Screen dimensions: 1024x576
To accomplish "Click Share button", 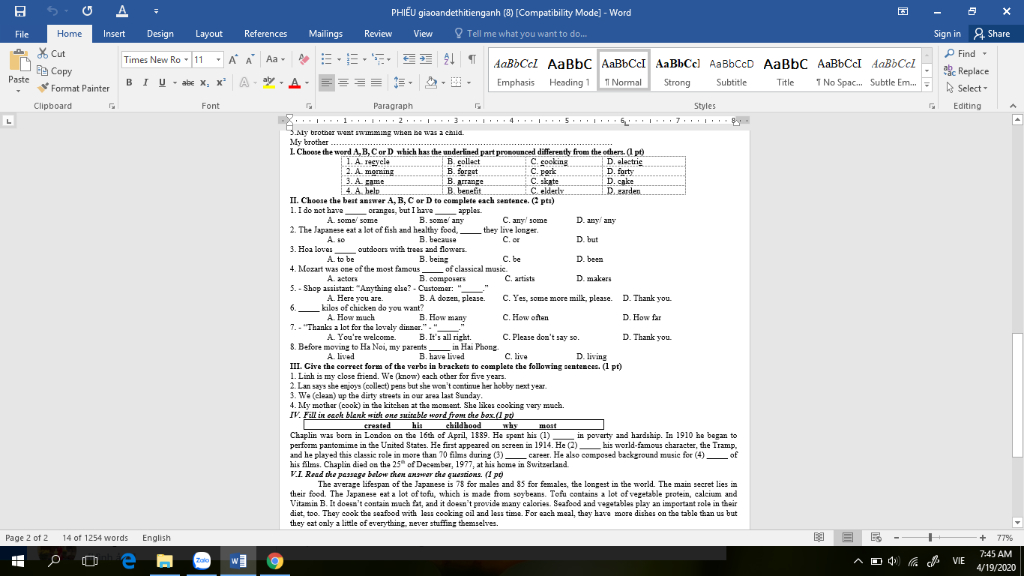I will pos(992,34).
